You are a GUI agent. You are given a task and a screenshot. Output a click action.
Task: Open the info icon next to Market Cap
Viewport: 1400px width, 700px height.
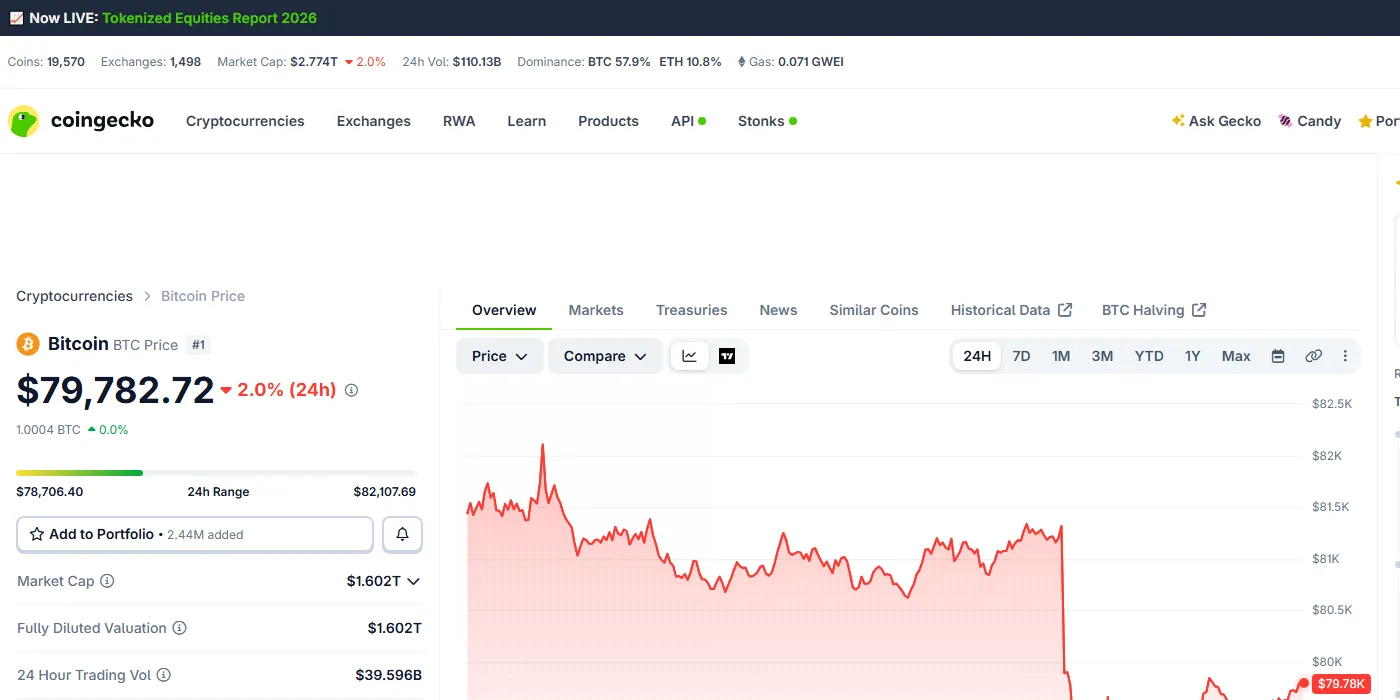pyautogui.click(x=107, y=581)
